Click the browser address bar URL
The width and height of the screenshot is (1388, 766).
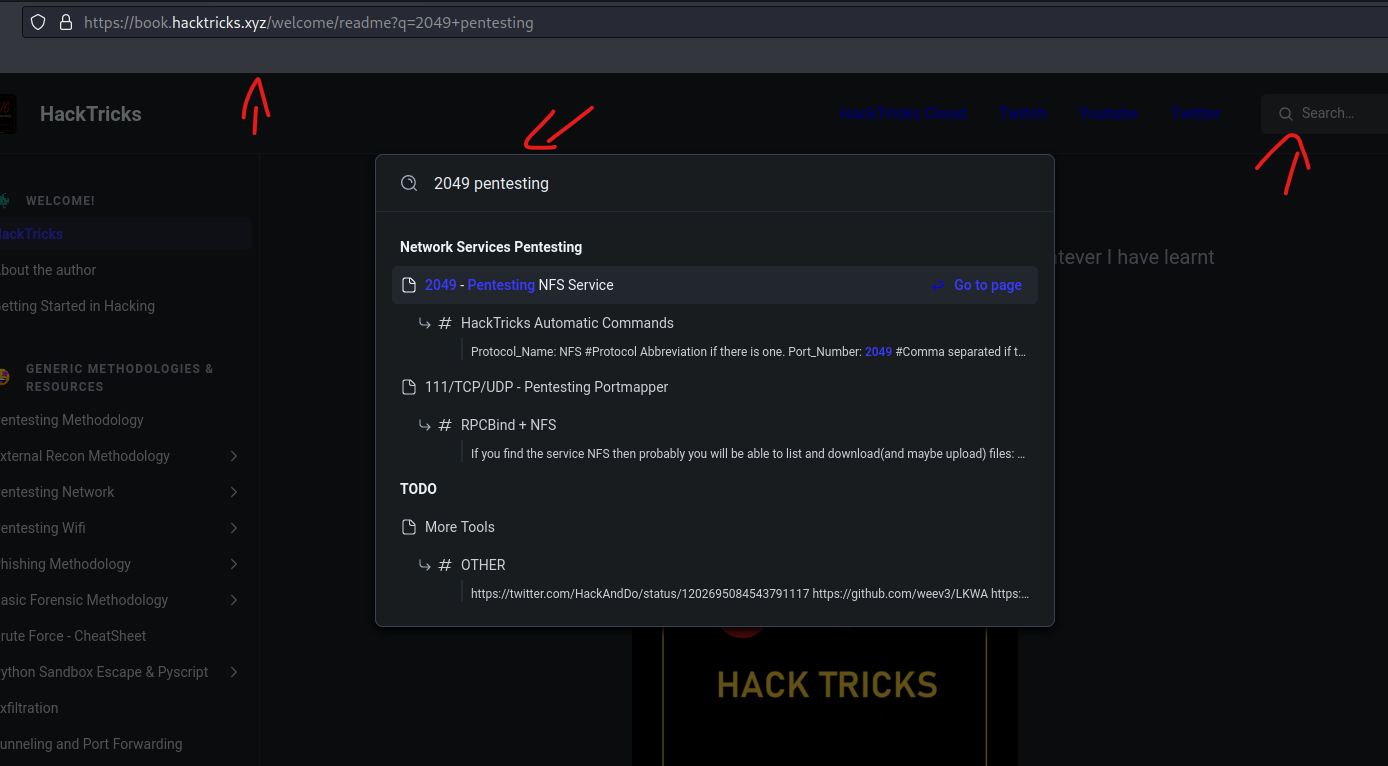309,22
